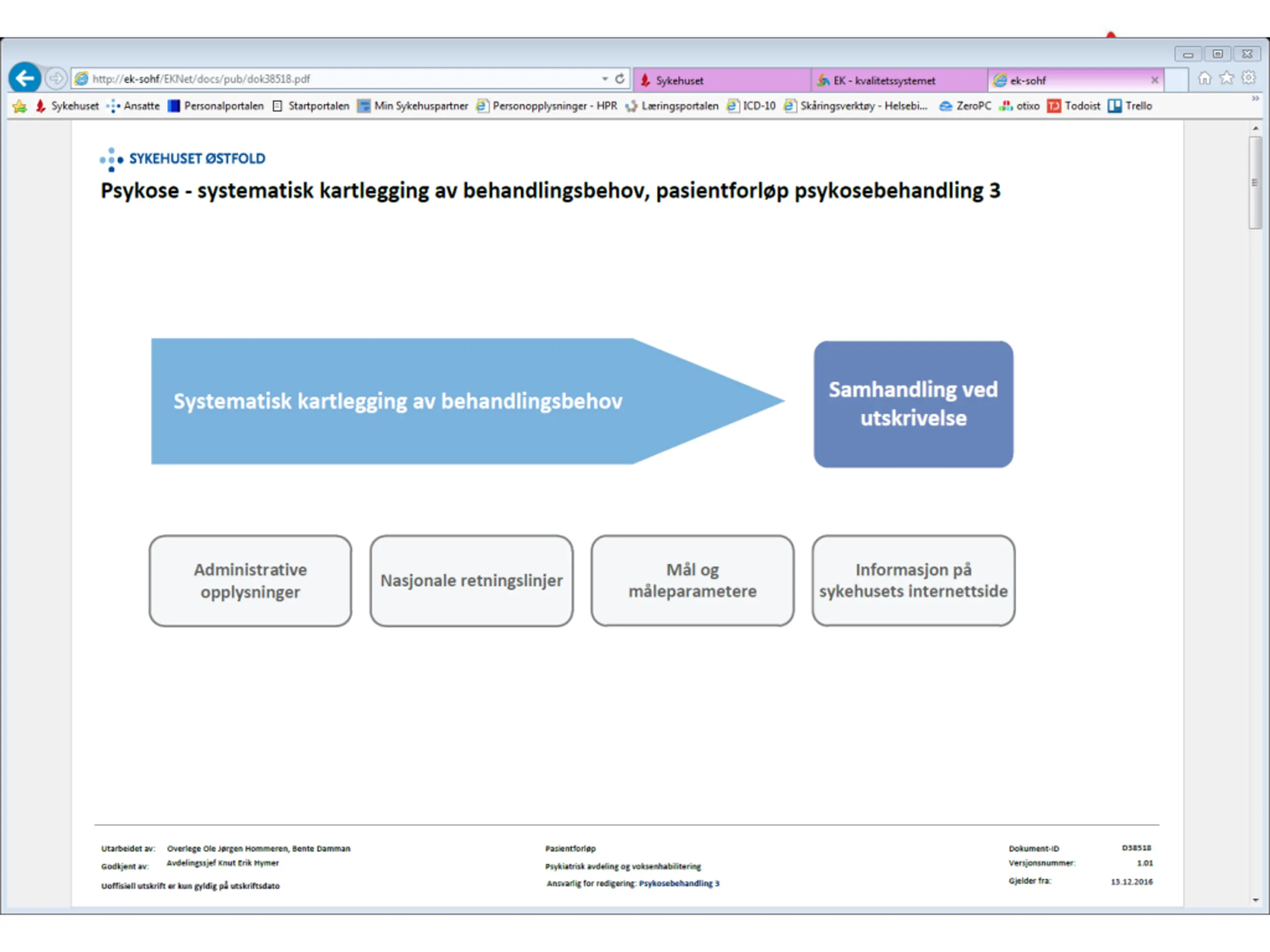
Task: Click the vertical scrollbar thumb
Action: [1255, 182]
